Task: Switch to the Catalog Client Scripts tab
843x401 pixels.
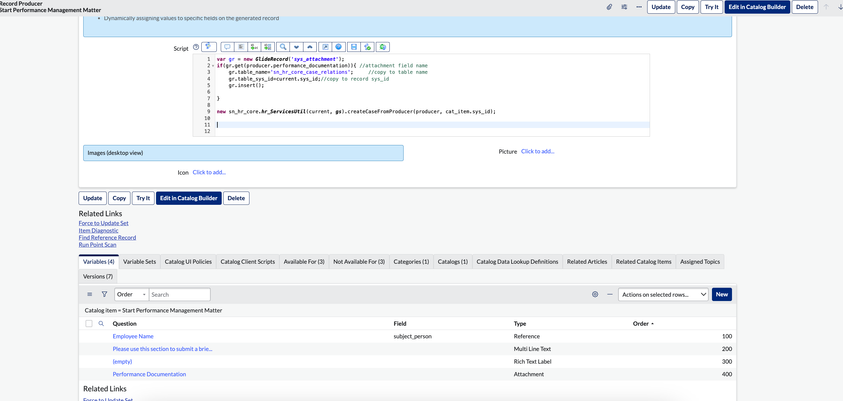Action: point(248,262)
